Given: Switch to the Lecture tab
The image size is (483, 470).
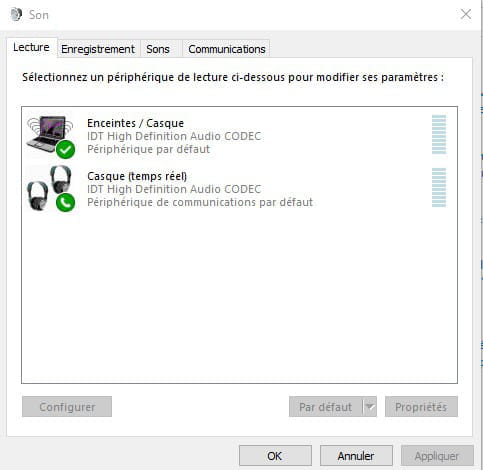Looking at the screenshot, I should pos(31,47).
